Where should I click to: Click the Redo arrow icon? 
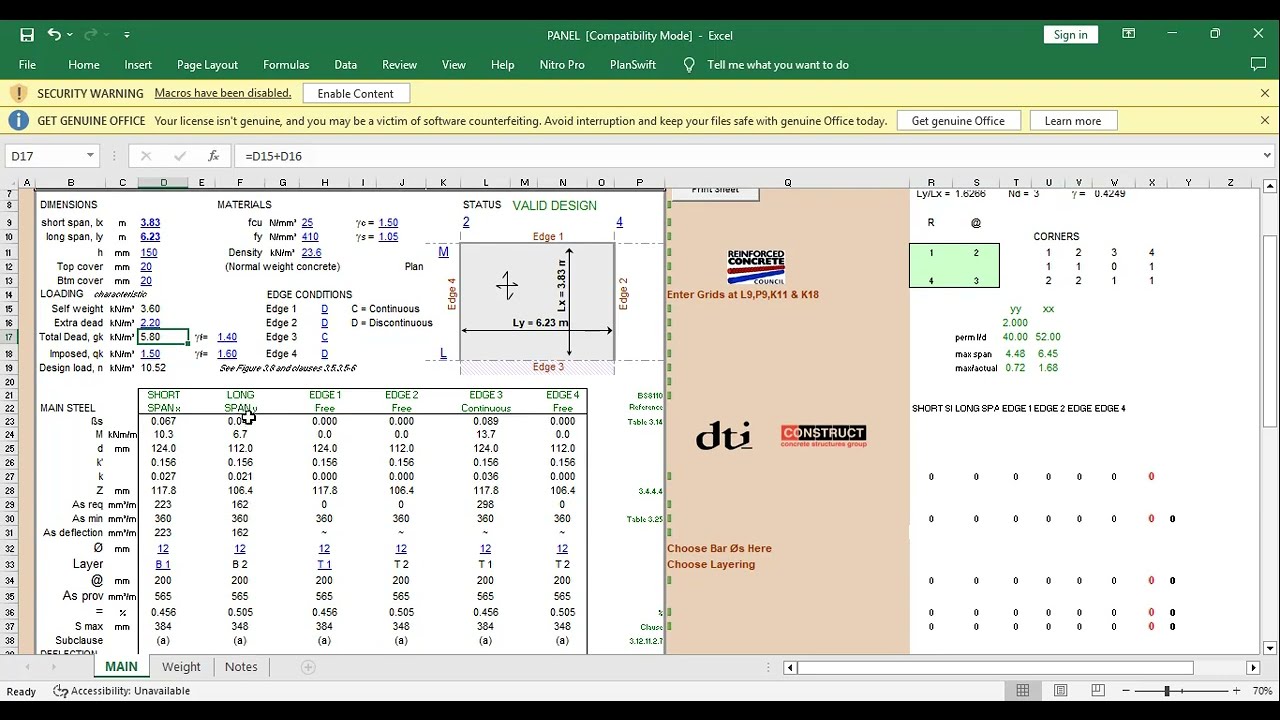[90, 35]
